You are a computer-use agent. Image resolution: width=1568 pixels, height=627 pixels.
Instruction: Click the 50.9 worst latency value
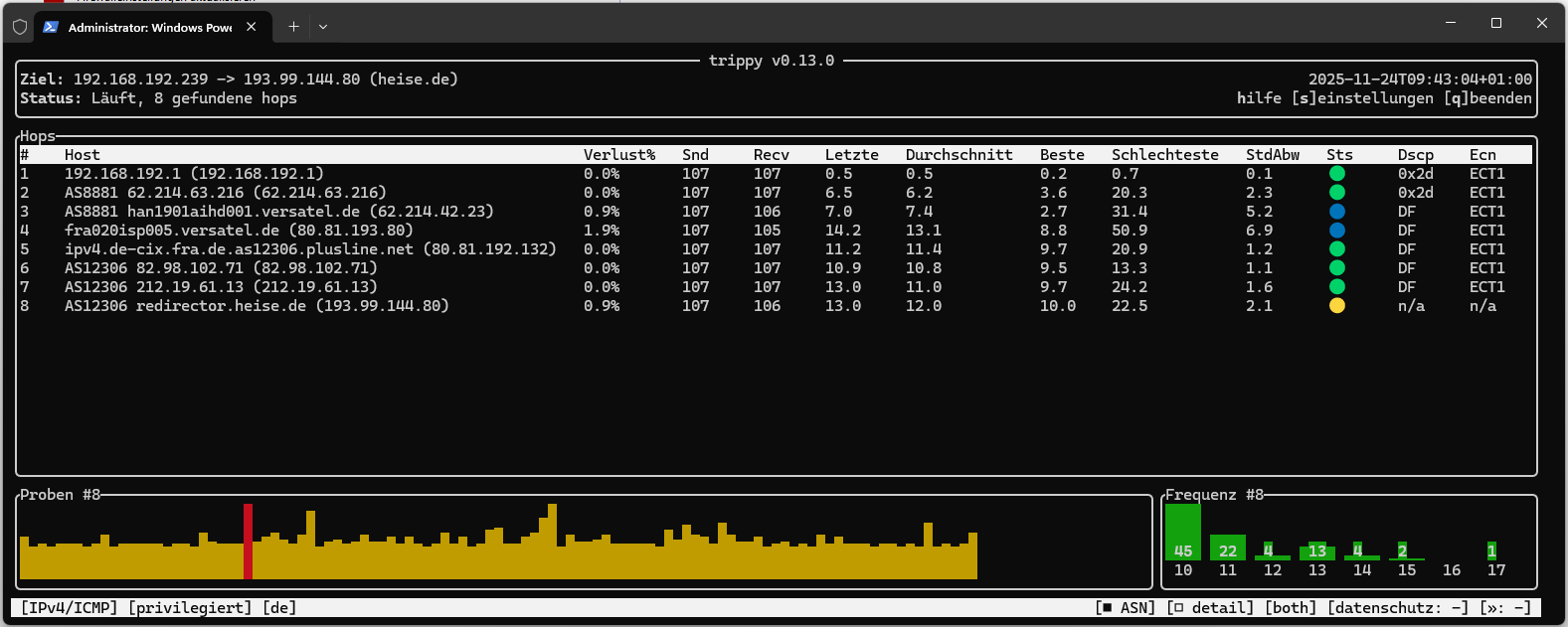tap(1130, 230)
